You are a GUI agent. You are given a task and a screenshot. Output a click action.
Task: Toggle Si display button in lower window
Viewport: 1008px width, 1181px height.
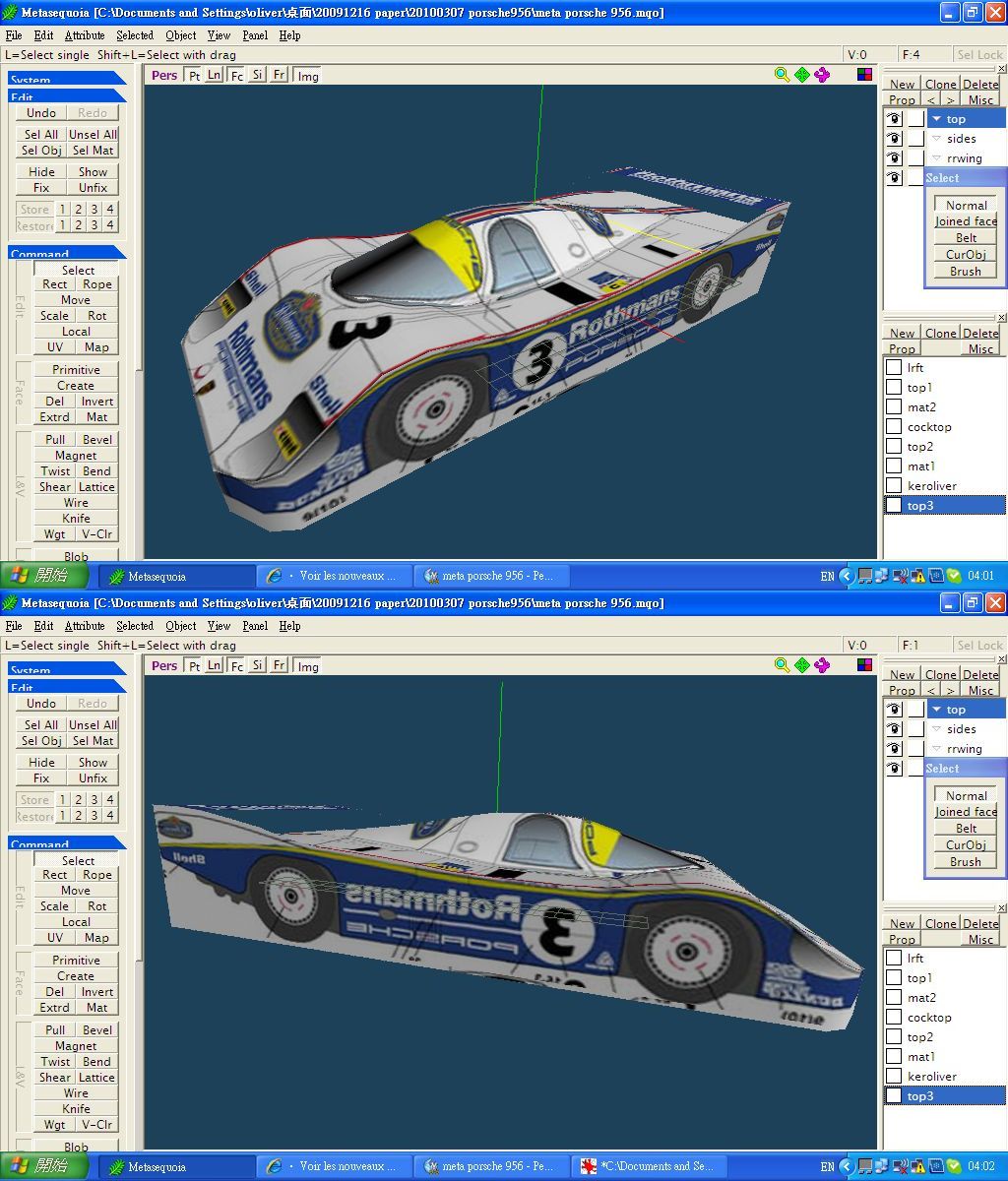[x=258, y=666]
